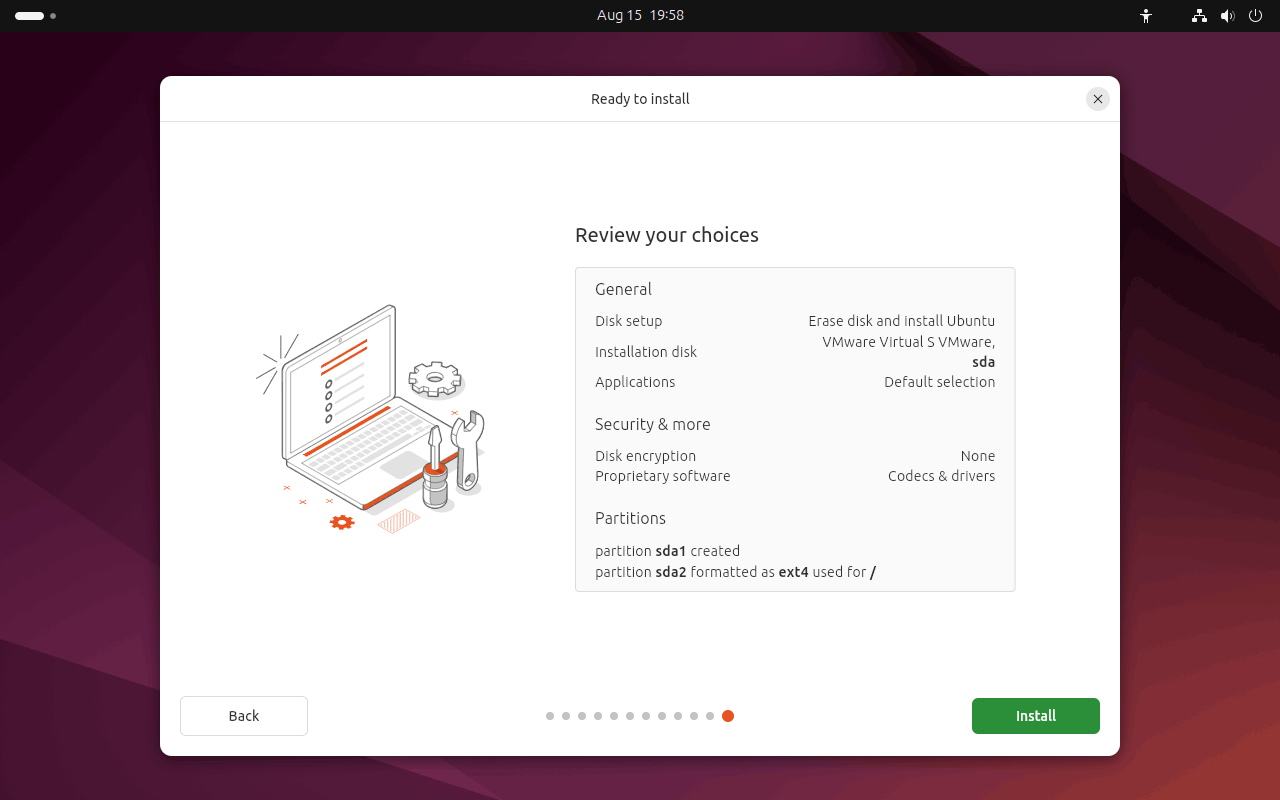1280x800 pixels.
Task: Click the gray gear in the illustration
Action: (435, 379)
